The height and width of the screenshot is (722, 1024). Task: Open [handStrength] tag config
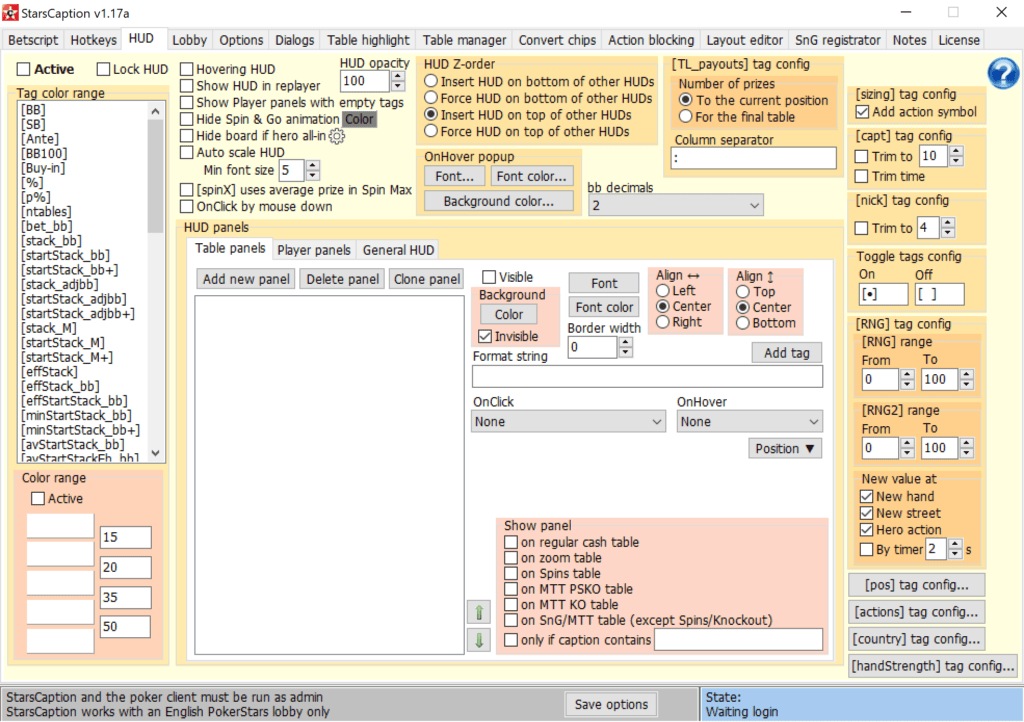(x=933, y=666)
